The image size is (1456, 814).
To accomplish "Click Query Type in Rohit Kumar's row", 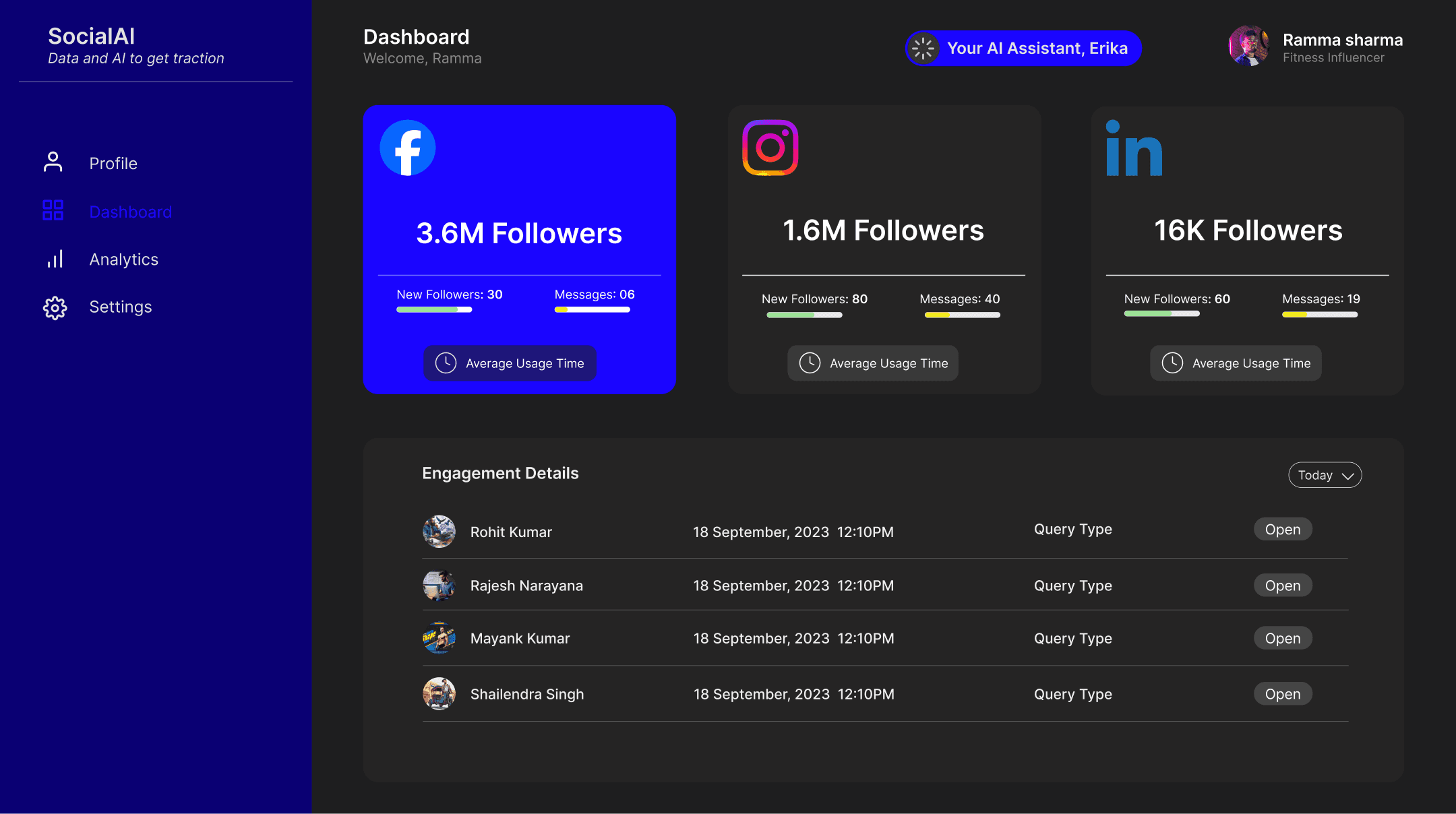I will coord(1073,530).
